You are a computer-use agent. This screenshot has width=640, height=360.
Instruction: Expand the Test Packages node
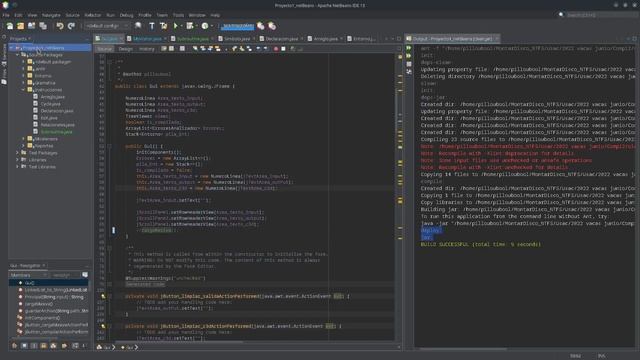pyautogui.click(x=18, y=153)
